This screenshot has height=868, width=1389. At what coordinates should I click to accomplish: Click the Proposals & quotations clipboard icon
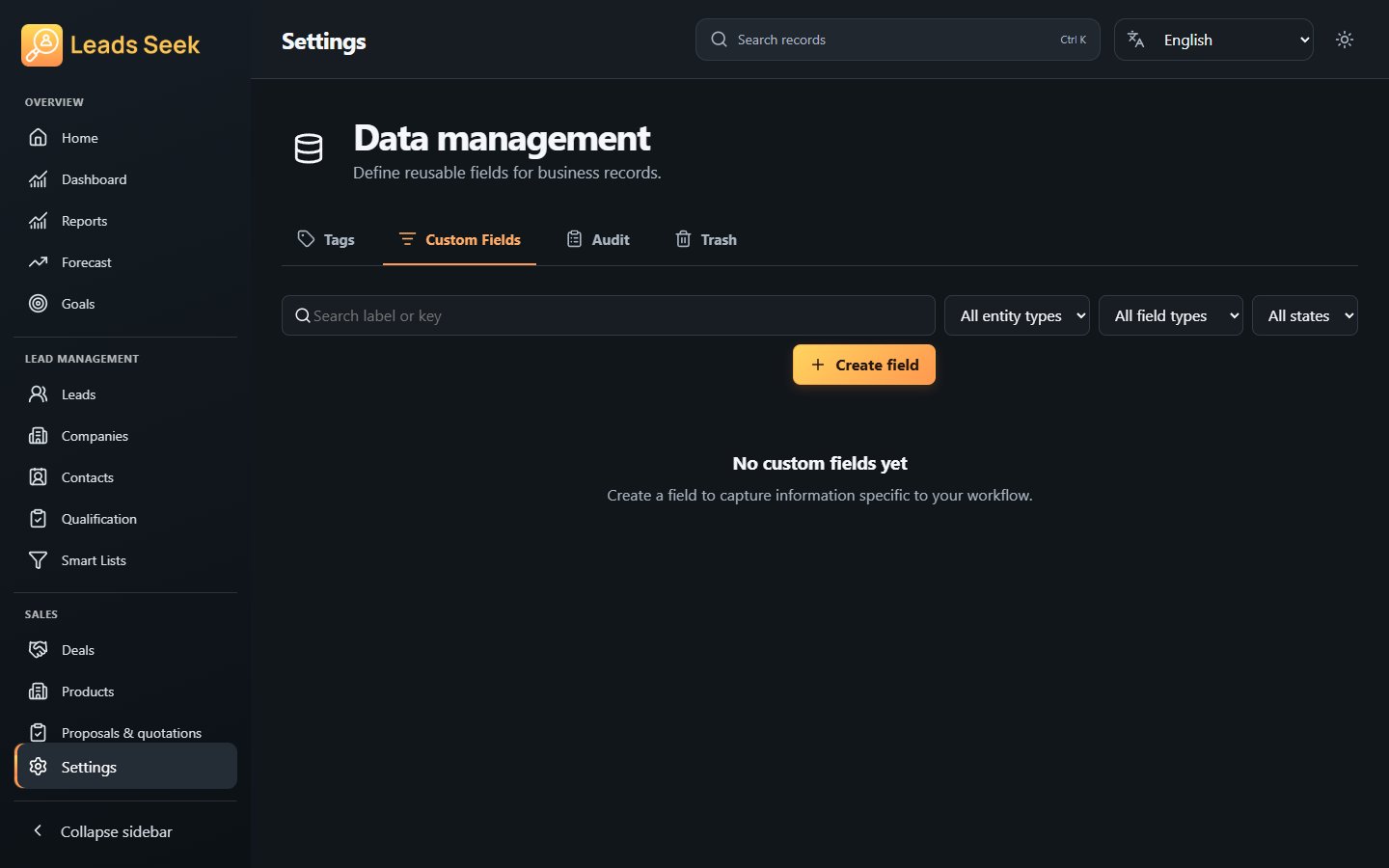click(x=38, y=733)
